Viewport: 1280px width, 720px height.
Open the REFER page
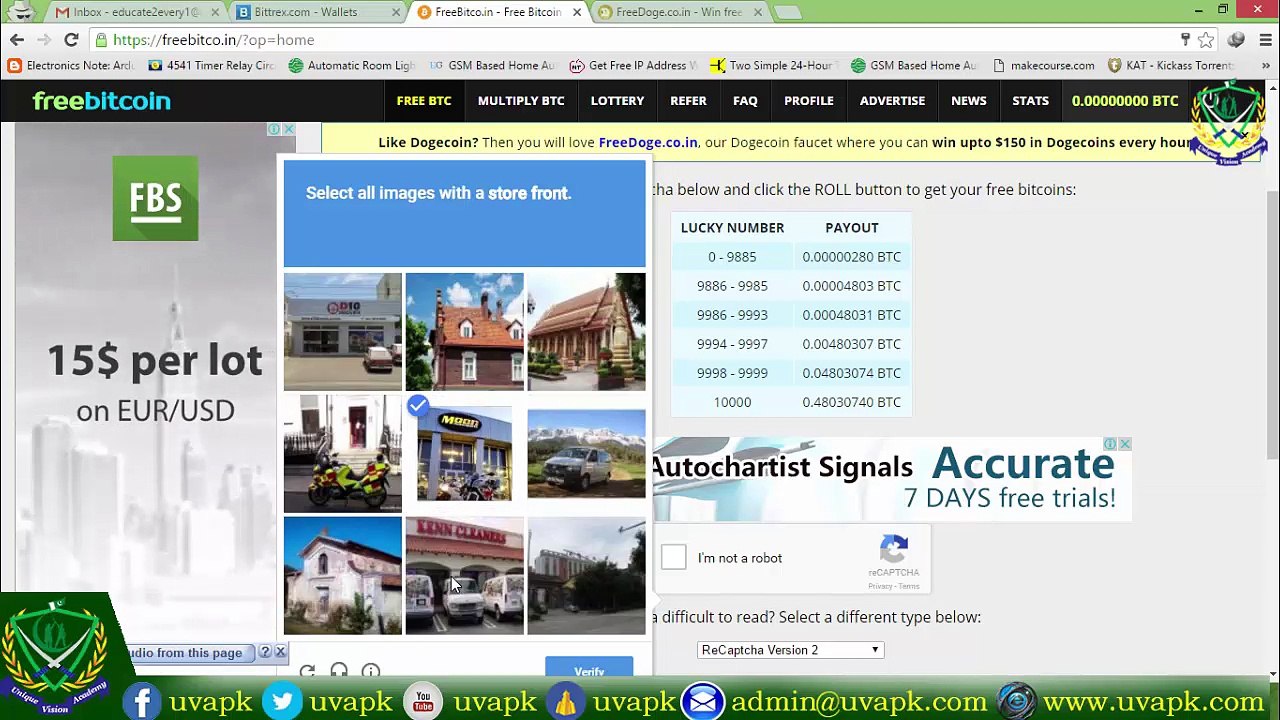click(x=688, y=101)
